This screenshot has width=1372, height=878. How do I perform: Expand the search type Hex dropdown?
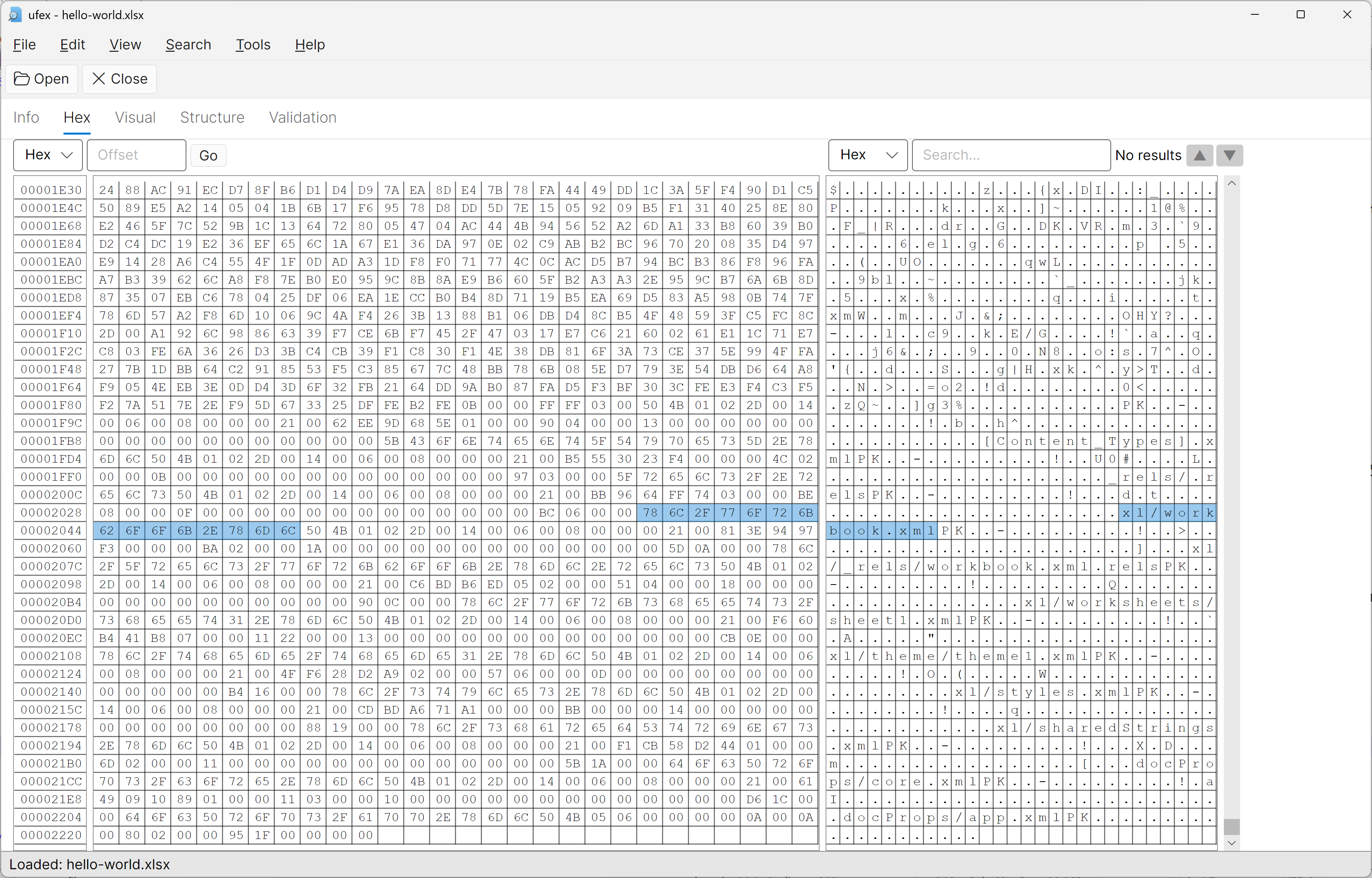[x=867, y=155]
